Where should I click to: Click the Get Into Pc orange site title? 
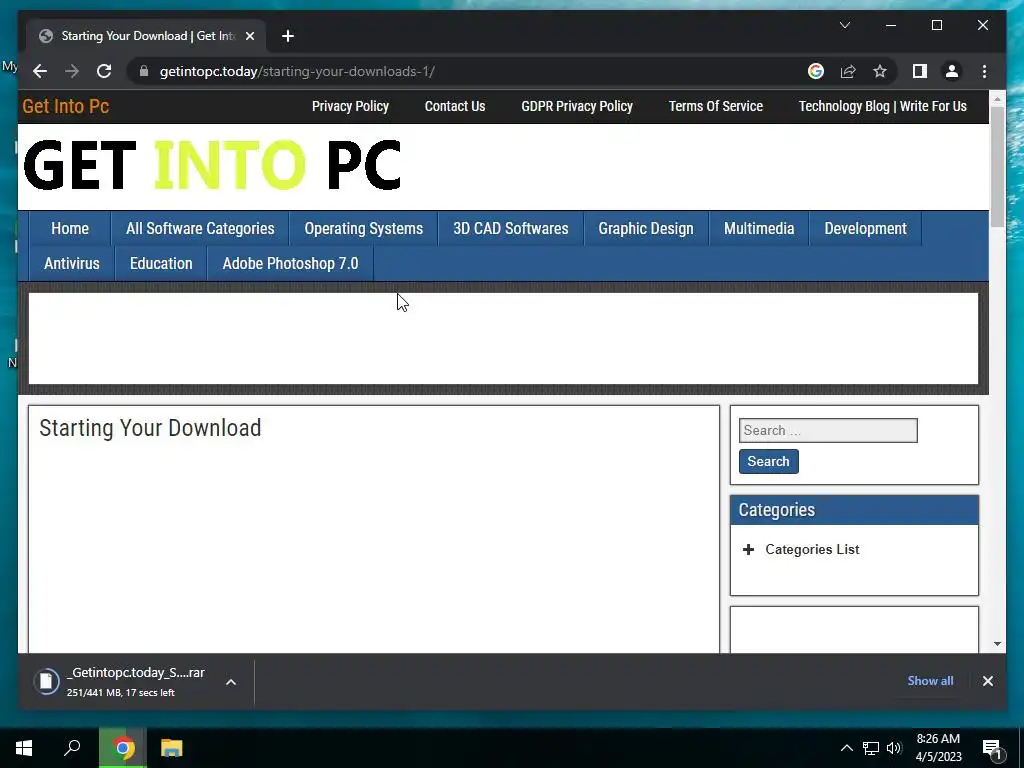click(x=65, y=106)
